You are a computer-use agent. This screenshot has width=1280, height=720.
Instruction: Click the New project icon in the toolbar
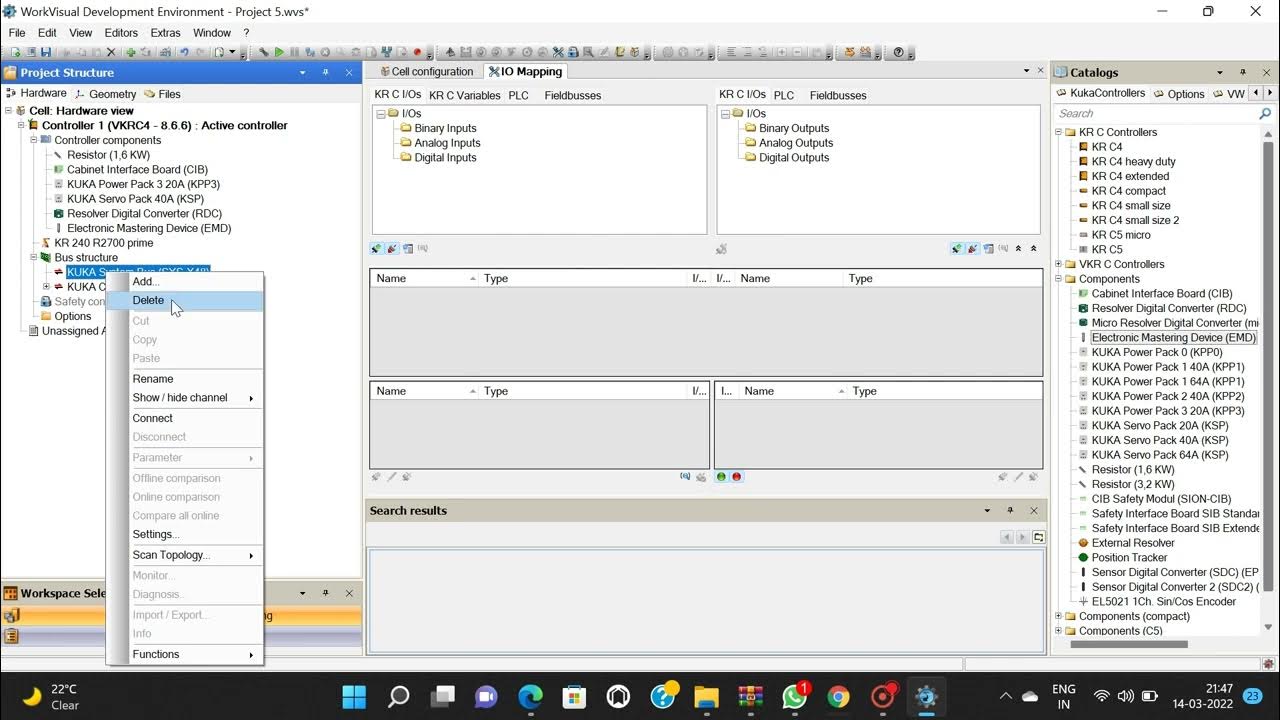pyautogui.click(x=16, y=52)
